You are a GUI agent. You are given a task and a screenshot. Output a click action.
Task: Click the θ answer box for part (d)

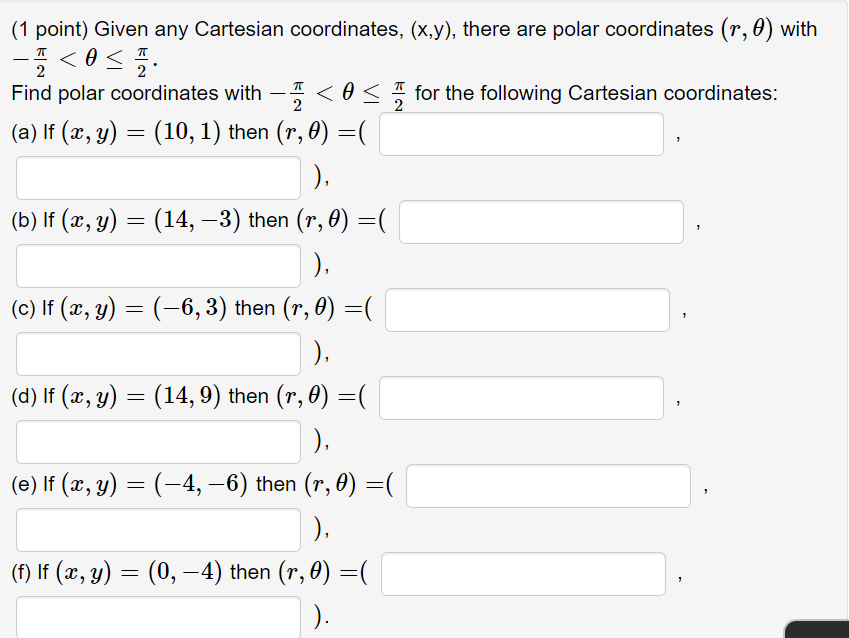(x=157, y=441)
